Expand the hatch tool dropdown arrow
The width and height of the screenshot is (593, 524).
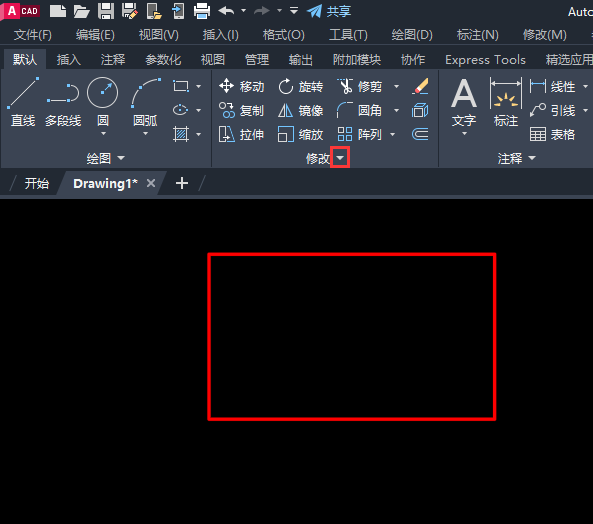point(199,134)
